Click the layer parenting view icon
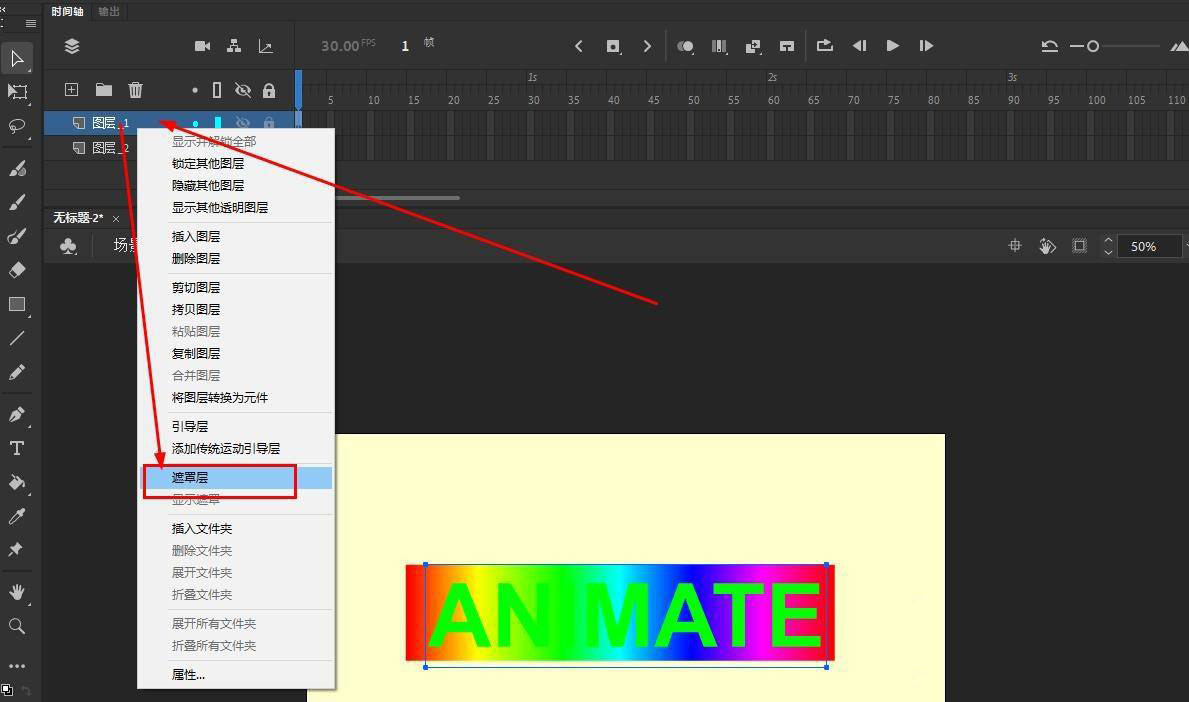This screenshot has width=1189, height=702. (234, 46)
